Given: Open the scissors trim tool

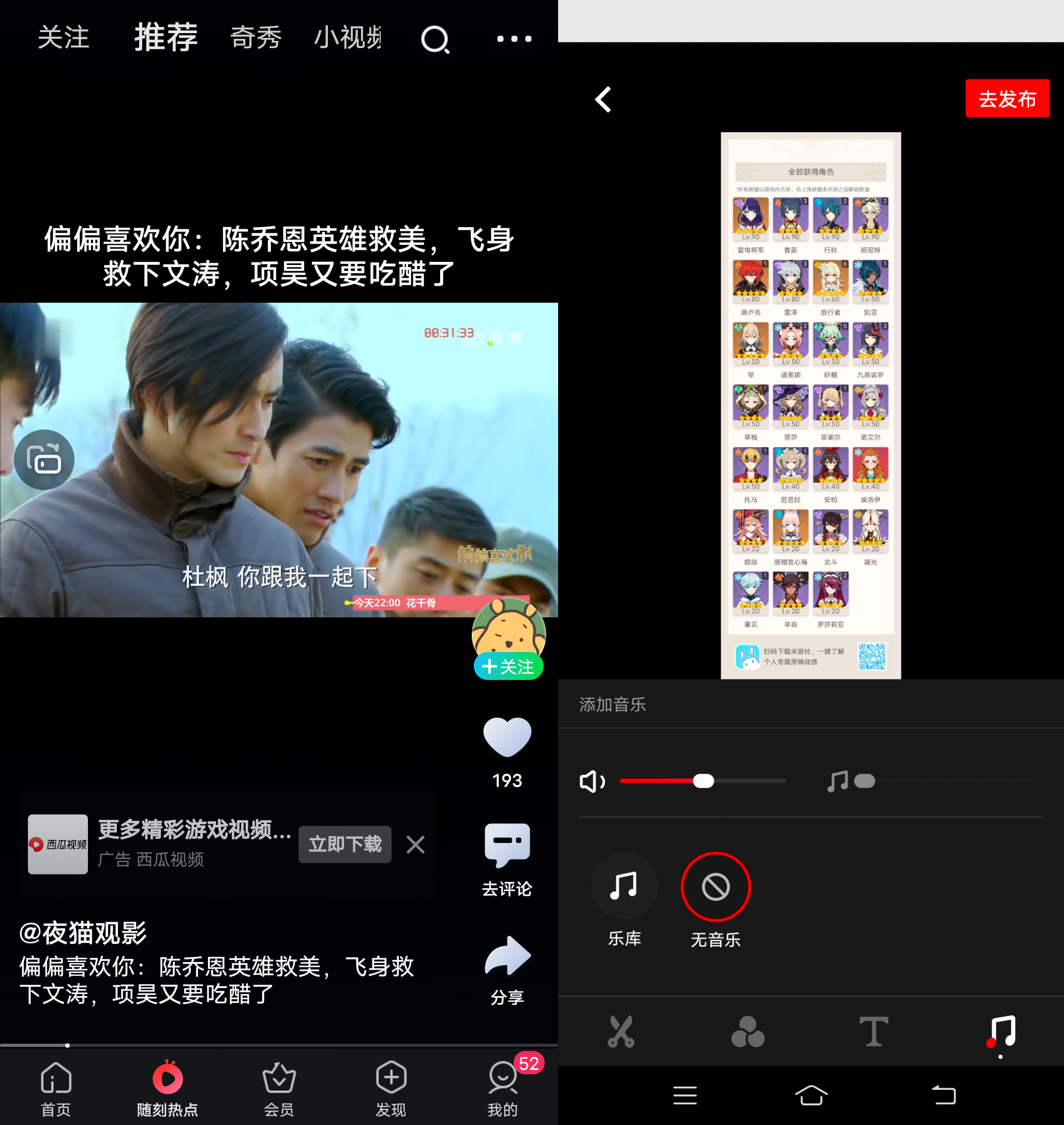Looking at the screenshot, I should (621, 1031).
